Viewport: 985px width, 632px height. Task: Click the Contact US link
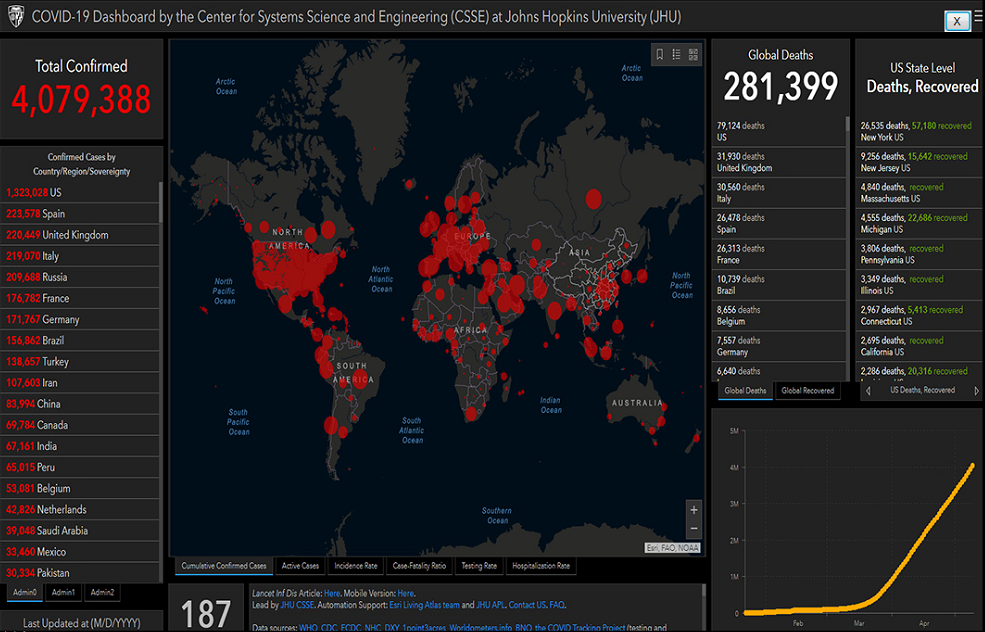527,605
